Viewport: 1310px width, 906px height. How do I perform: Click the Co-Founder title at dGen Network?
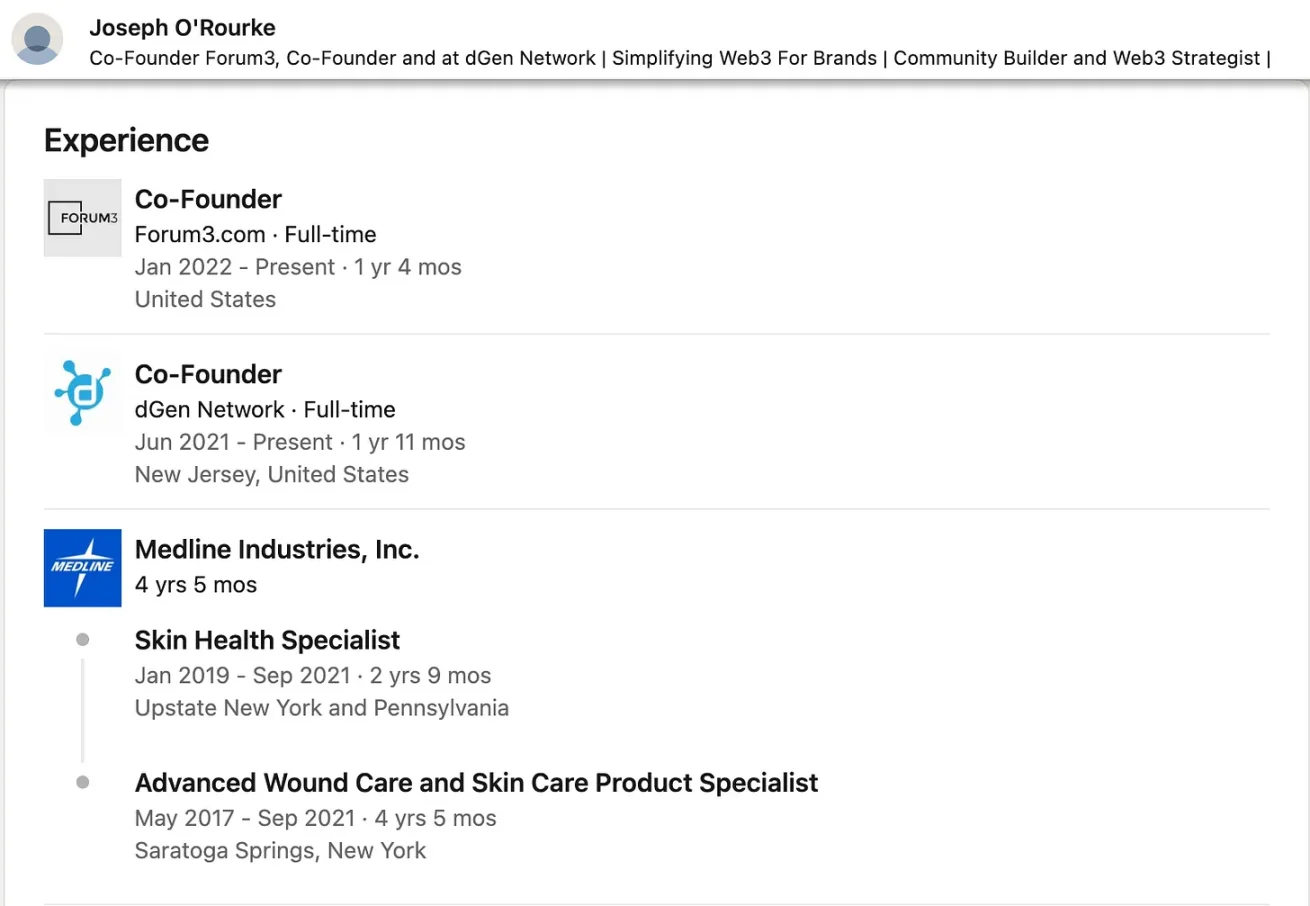(x=208, y=374)
